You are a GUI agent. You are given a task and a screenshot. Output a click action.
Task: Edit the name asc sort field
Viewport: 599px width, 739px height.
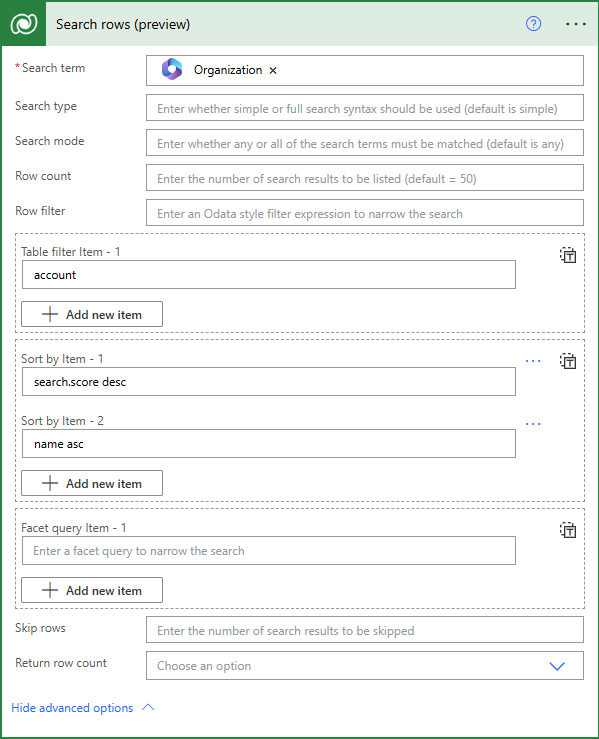tap(269, 443)
